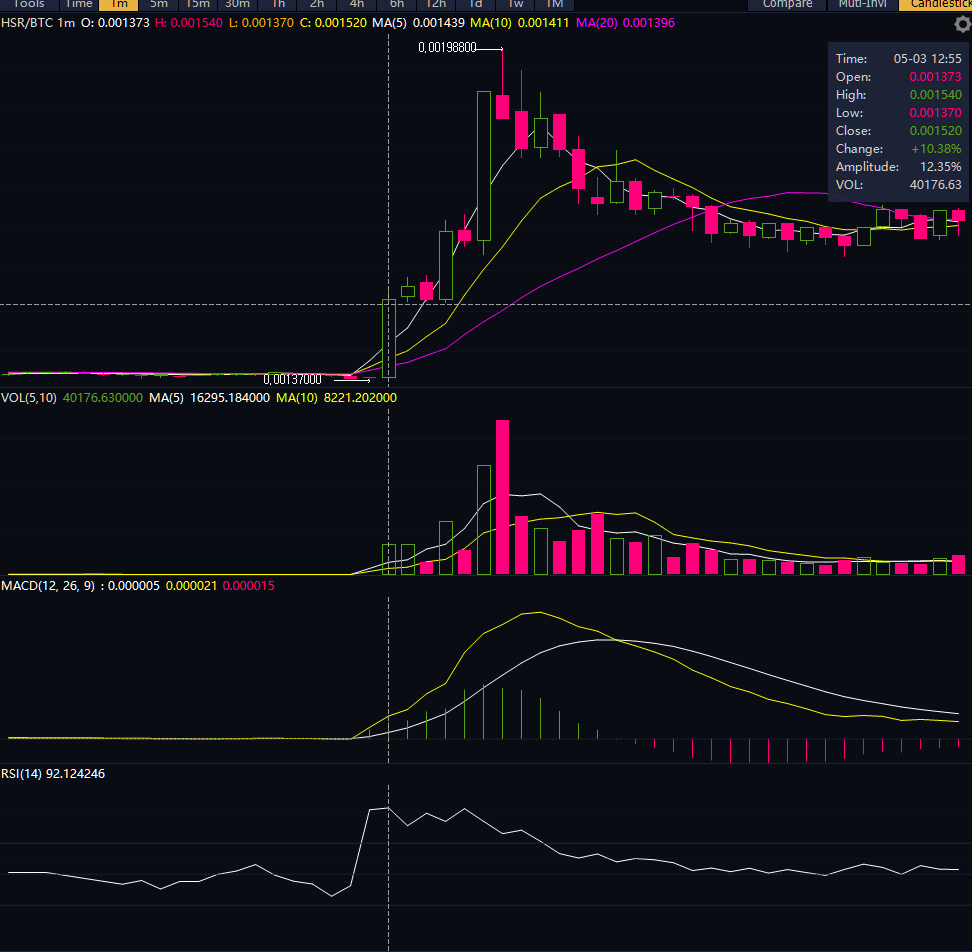The image size is (972, 952).
Task: Switch to the 5m interval
Action: [159, 4]
